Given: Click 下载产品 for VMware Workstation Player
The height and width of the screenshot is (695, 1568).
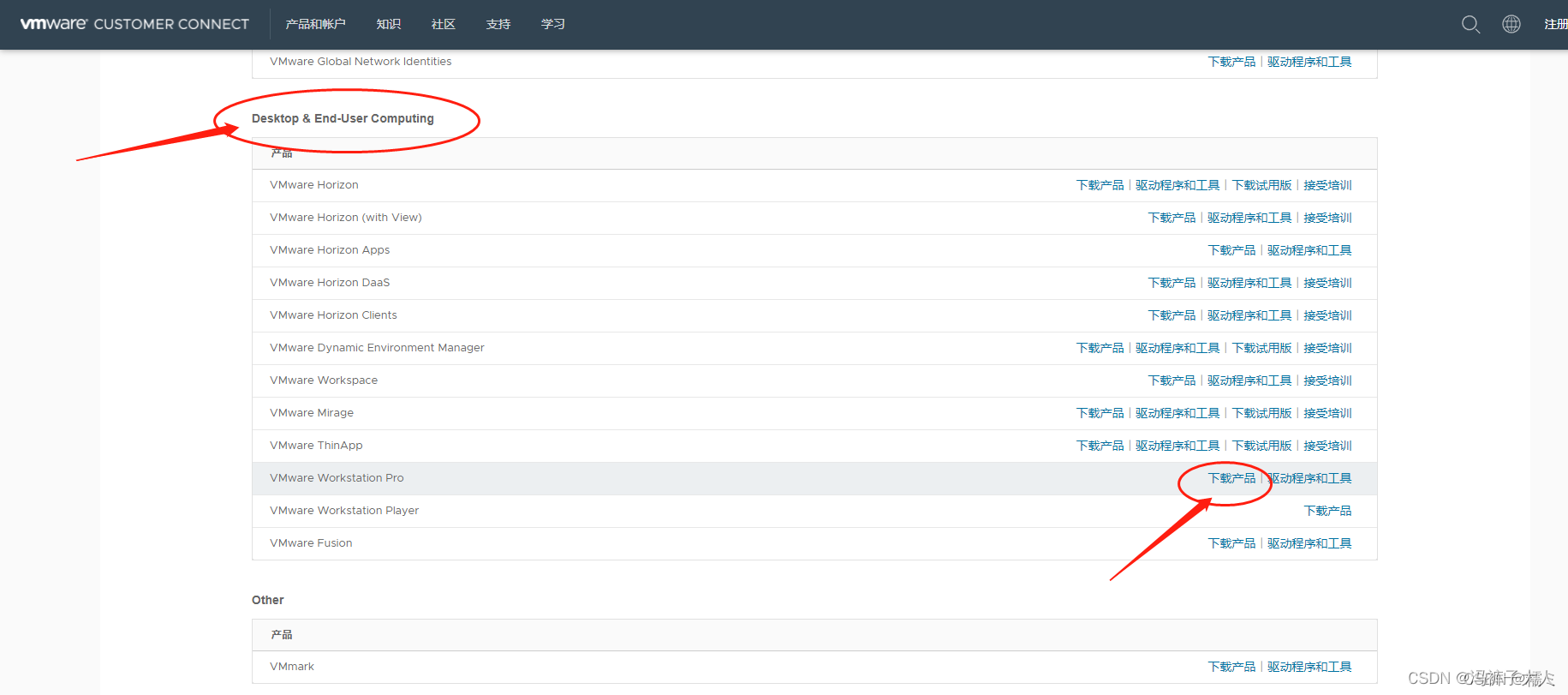Looking at the screenshot, I should 1327,511.
